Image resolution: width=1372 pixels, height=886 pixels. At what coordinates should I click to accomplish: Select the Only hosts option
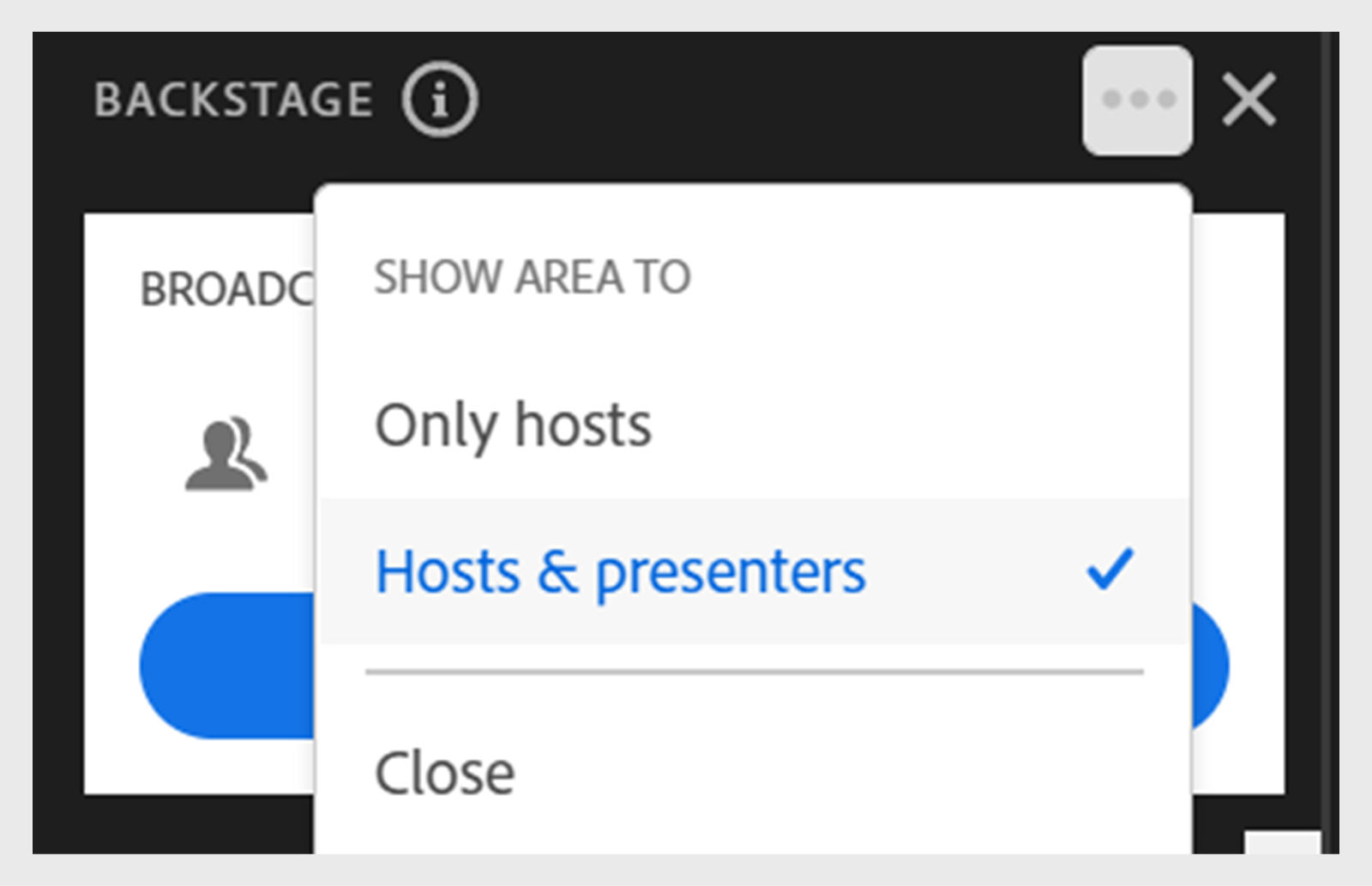(x=513, y=425)
